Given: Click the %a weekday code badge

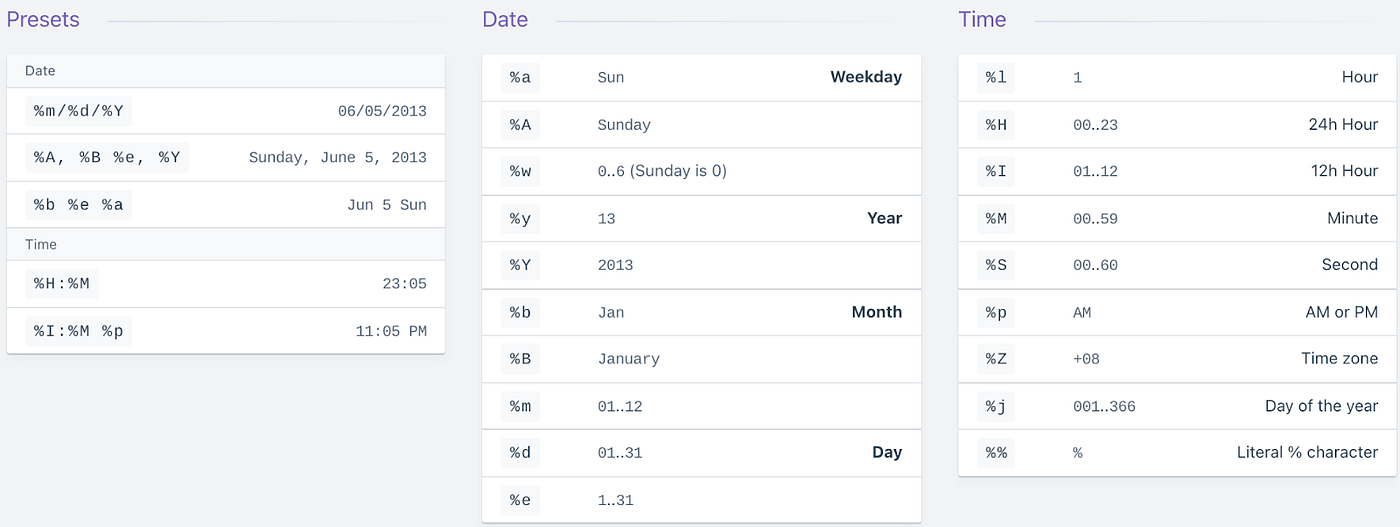Looking at the screenshot, I should click(520, 77).
